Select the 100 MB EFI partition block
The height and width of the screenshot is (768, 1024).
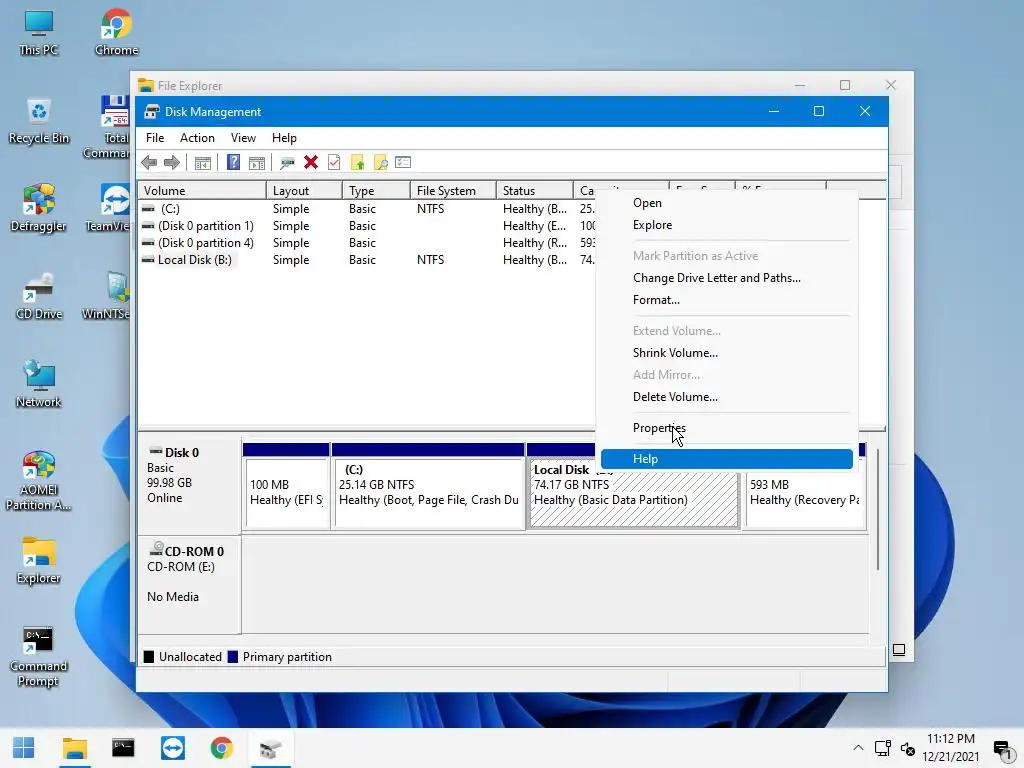click(286, 487)
